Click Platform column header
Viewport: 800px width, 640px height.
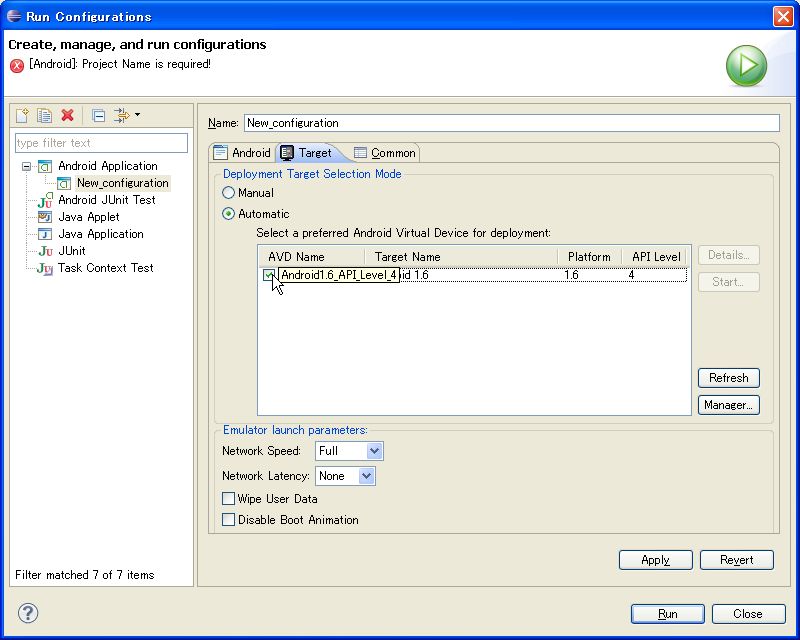[x=589, y=257]
